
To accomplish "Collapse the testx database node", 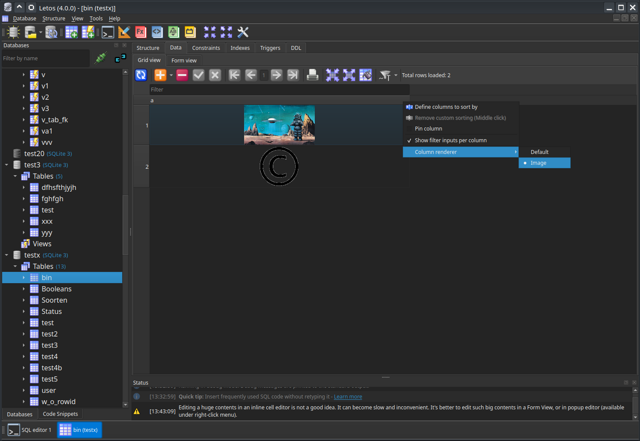I will coord(7,255).
